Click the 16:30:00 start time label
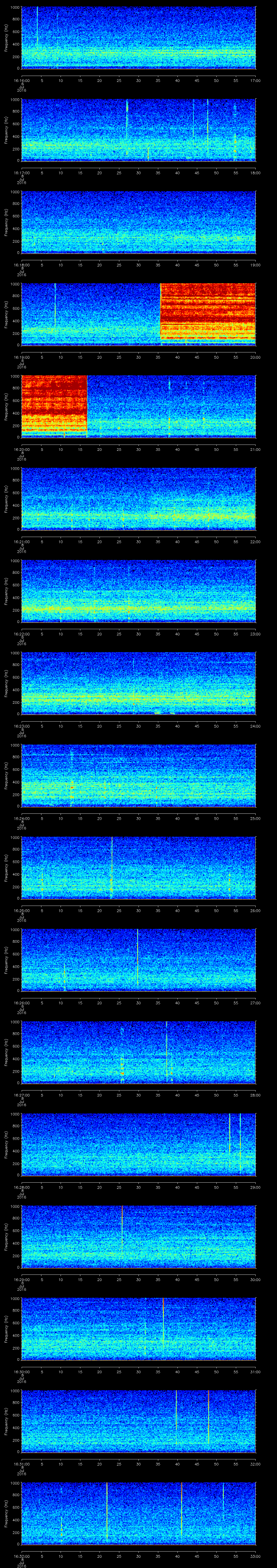Image resolution: width=277 pixels, height=1568 pixels. tap(21, 1372)
